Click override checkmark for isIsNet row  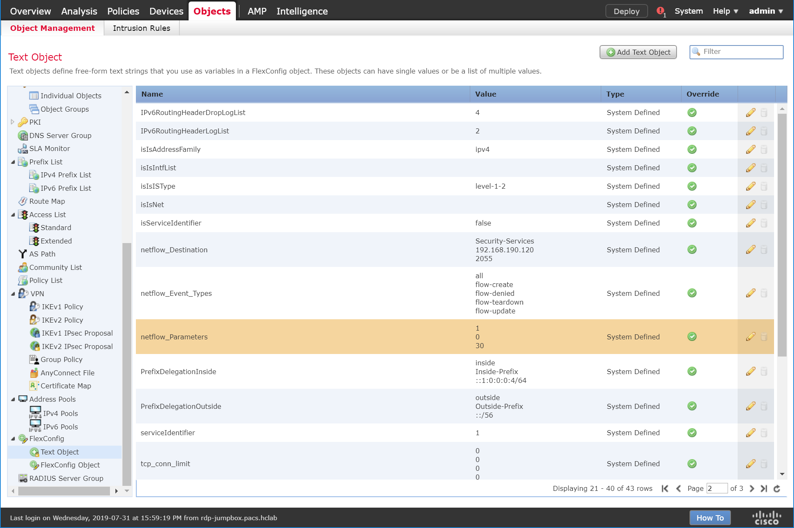tap(692, 205)
